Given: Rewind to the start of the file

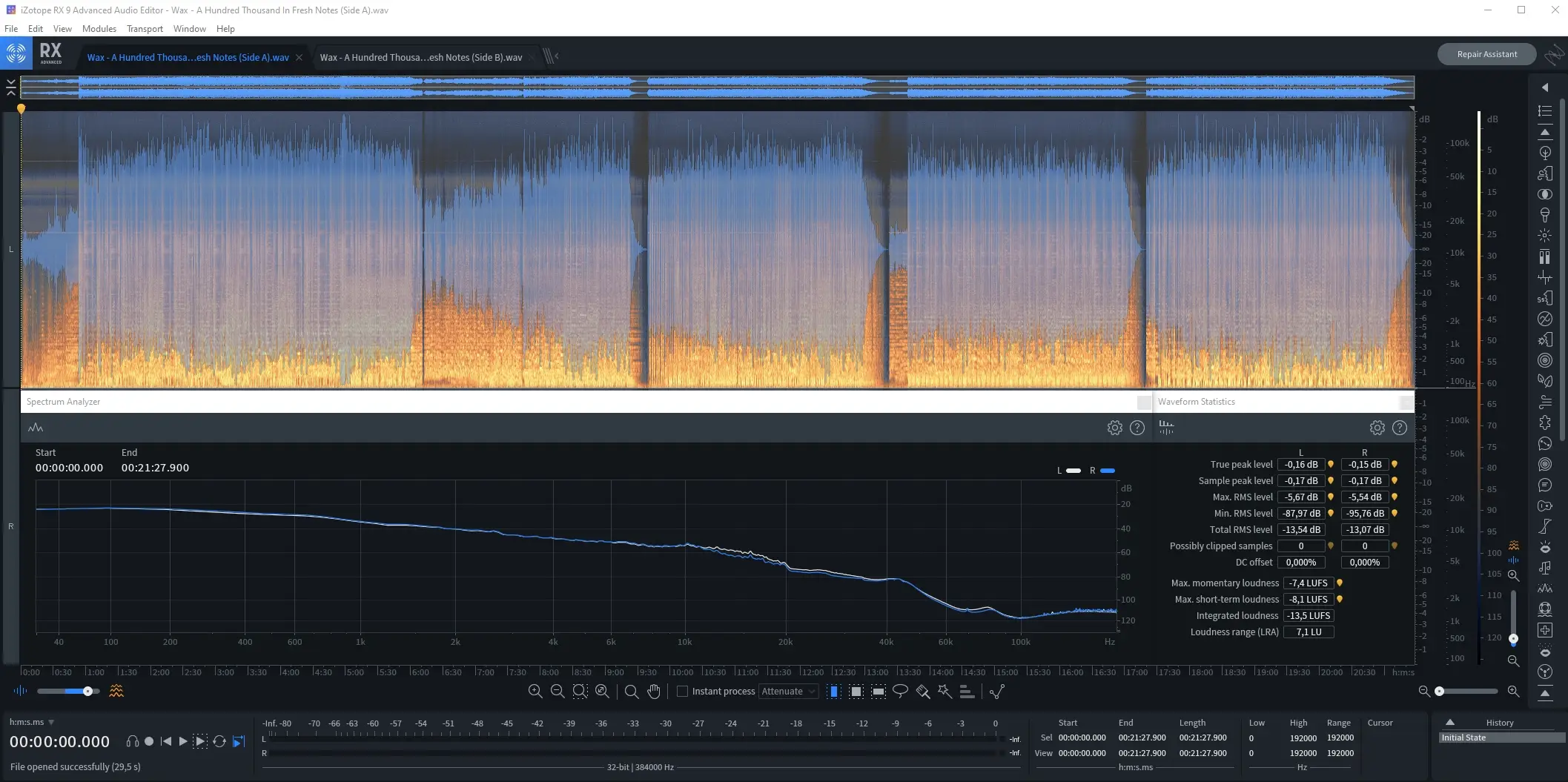Looking at the screenshot, I should tap(166, 741).
